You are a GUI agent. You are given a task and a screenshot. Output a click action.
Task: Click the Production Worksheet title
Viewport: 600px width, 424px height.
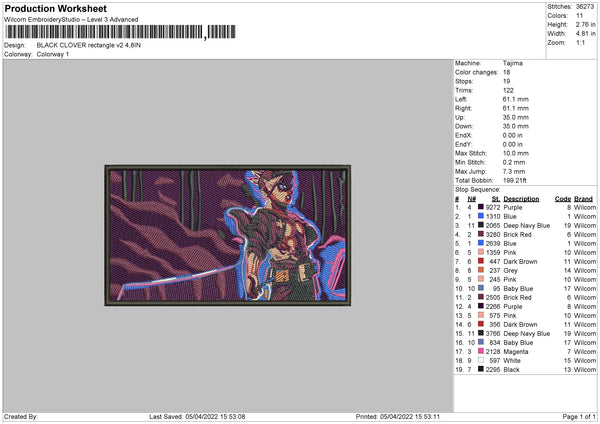pyautogui.click(x=55, y=8)
